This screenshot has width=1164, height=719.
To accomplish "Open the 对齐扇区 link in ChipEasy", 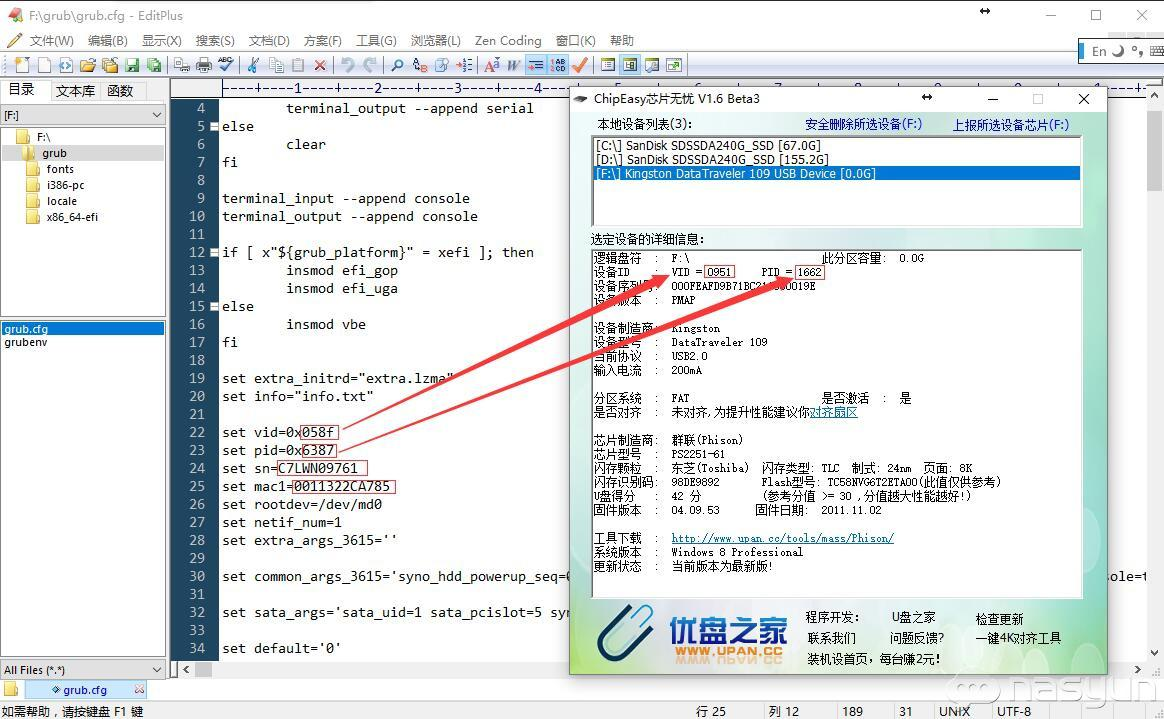I will 833,413.
